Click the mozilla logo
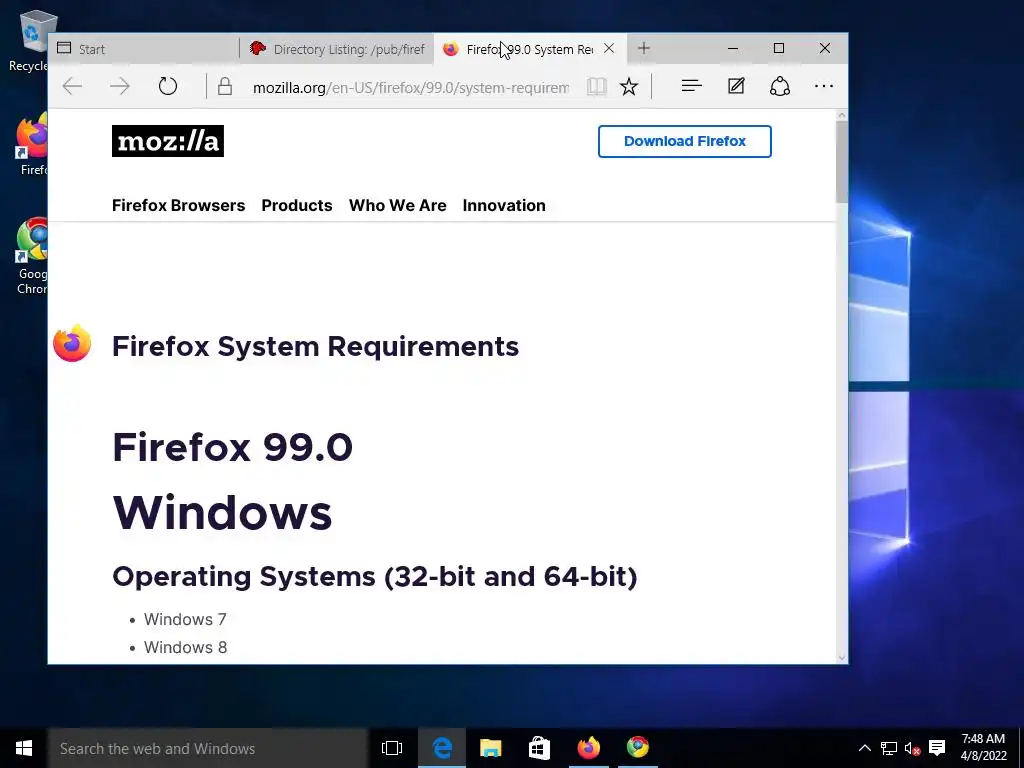Viewport: 1024px width, 768px height. pyautogui.click(x=168, y=141)
